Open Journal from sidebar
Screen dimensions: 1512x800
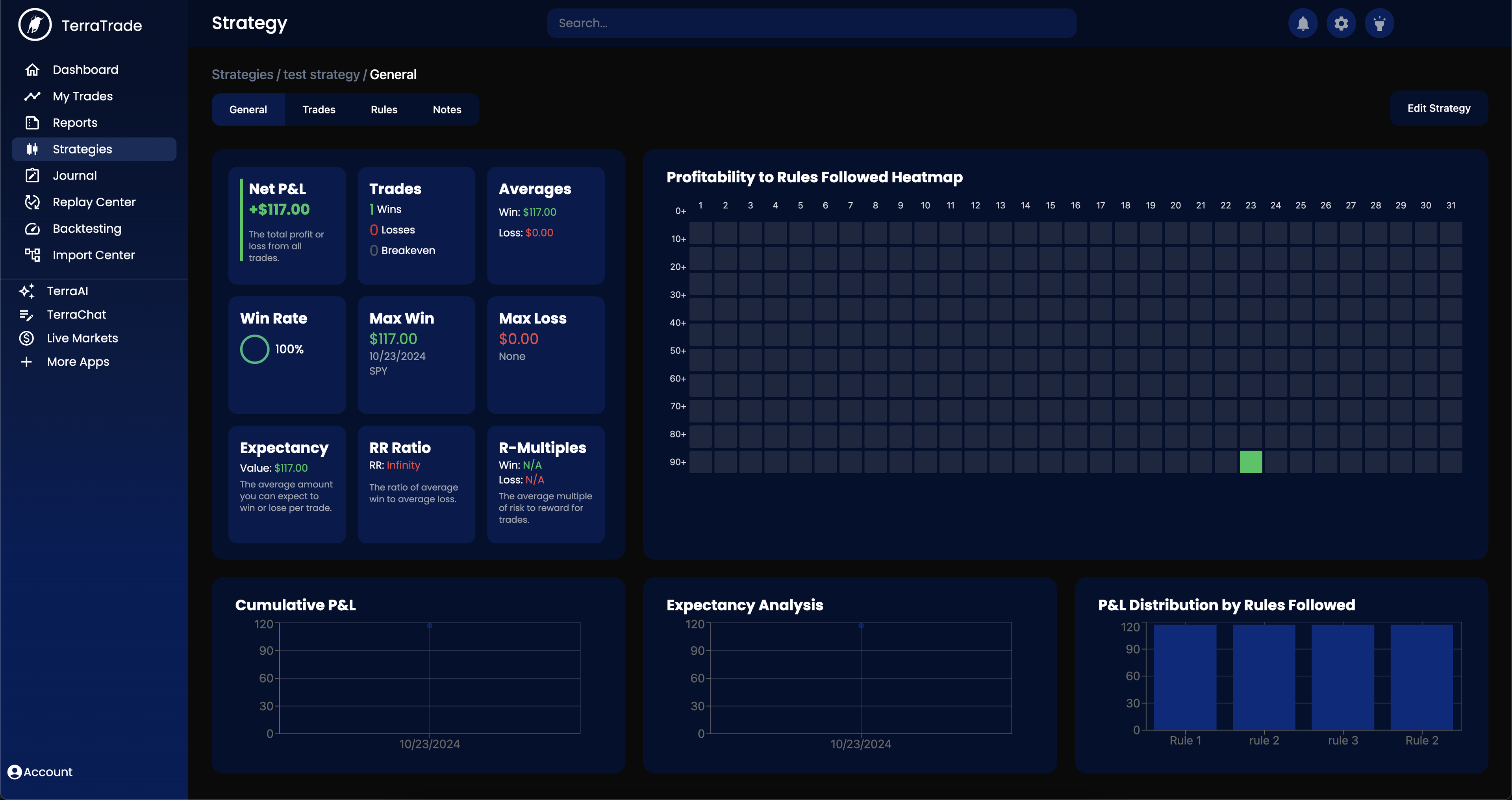pos(94,176)
